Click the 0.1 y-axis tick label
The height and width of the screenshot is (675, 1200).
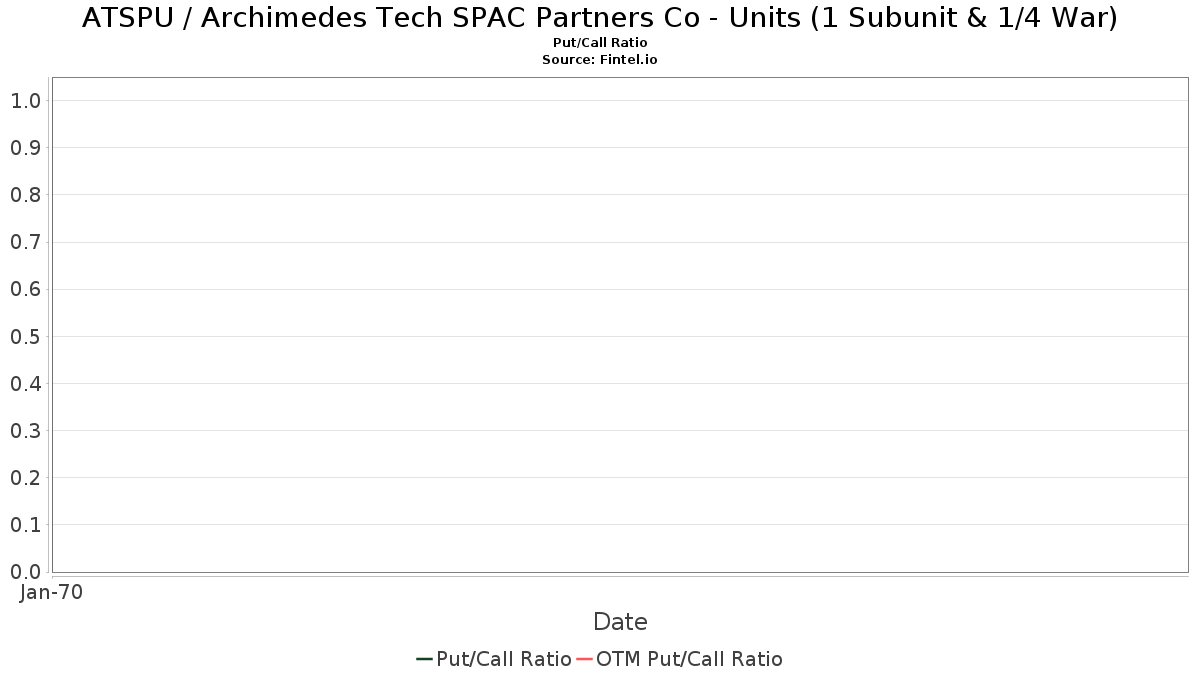point(25,525)
